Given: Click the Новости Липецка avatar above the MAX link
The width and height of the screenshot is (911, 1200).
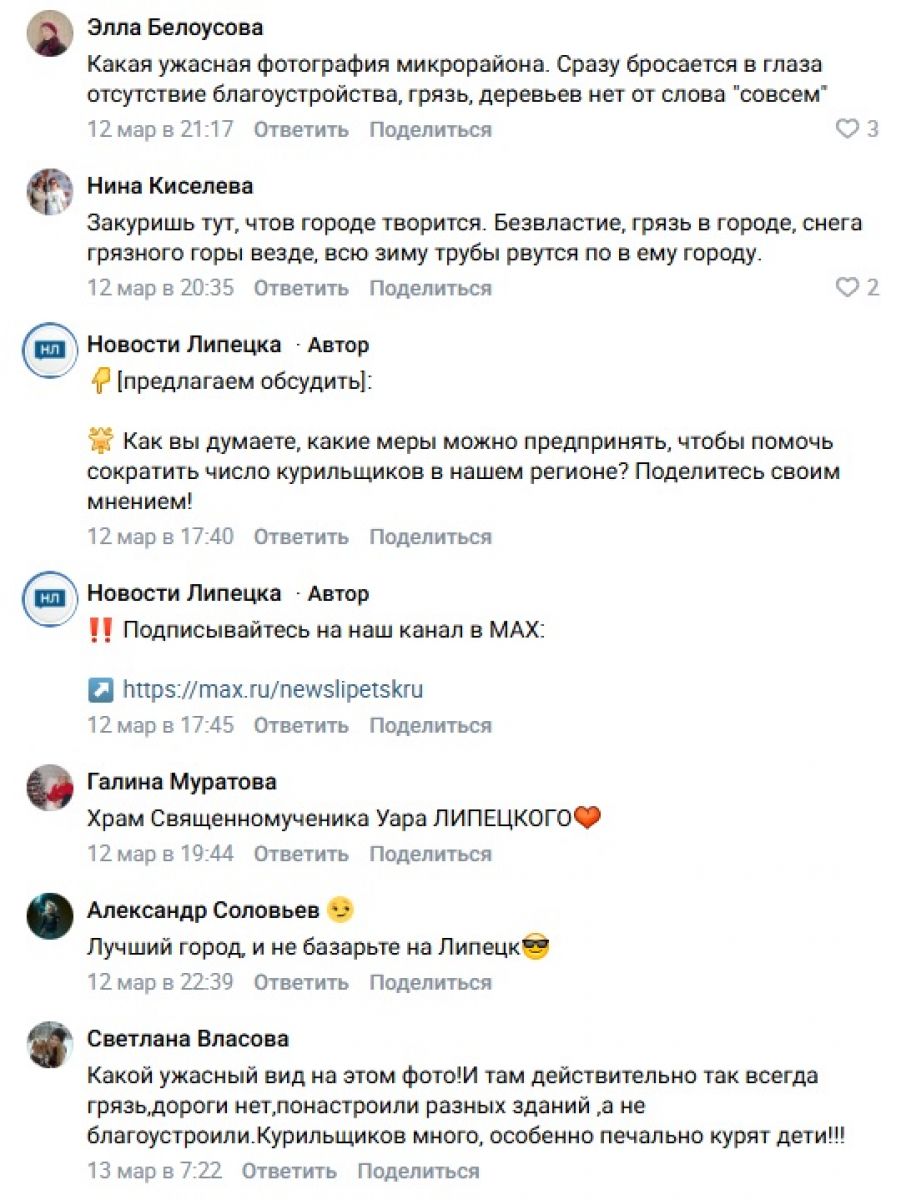Looking at the screenshot, I should pos(50,598).
